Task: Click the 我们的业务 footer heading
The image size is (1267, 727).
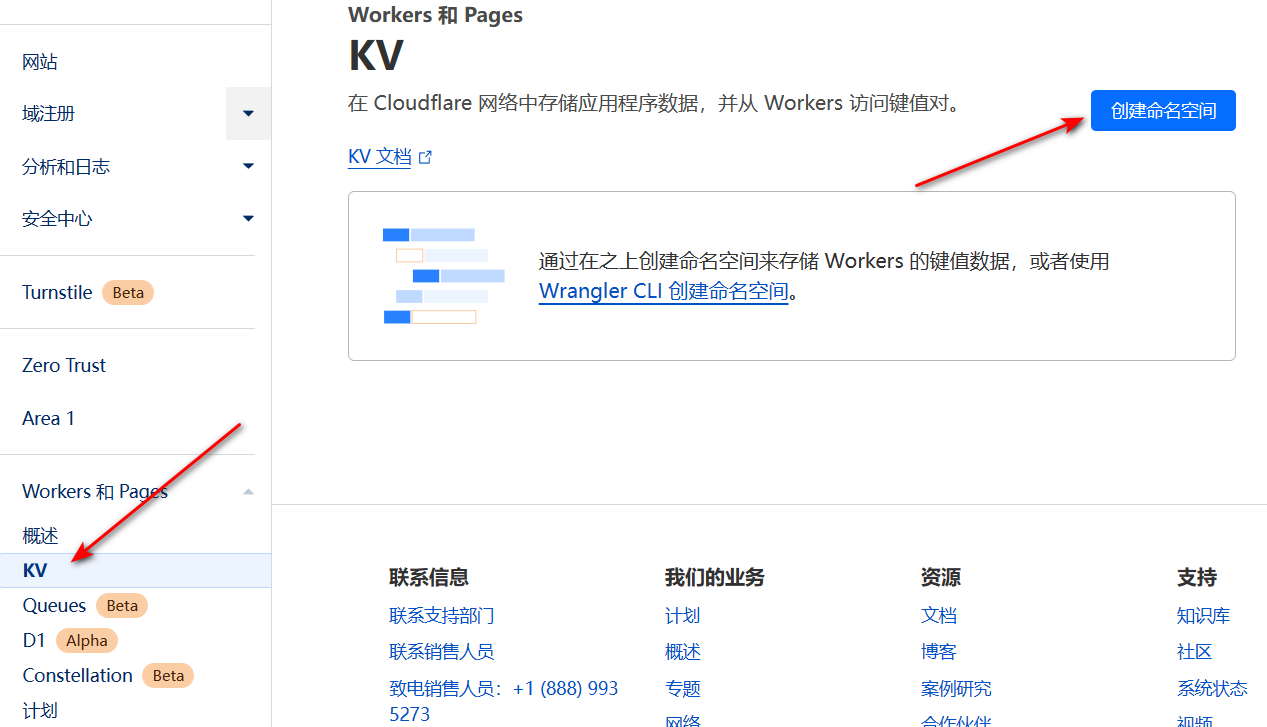Action: coord(714,577)
